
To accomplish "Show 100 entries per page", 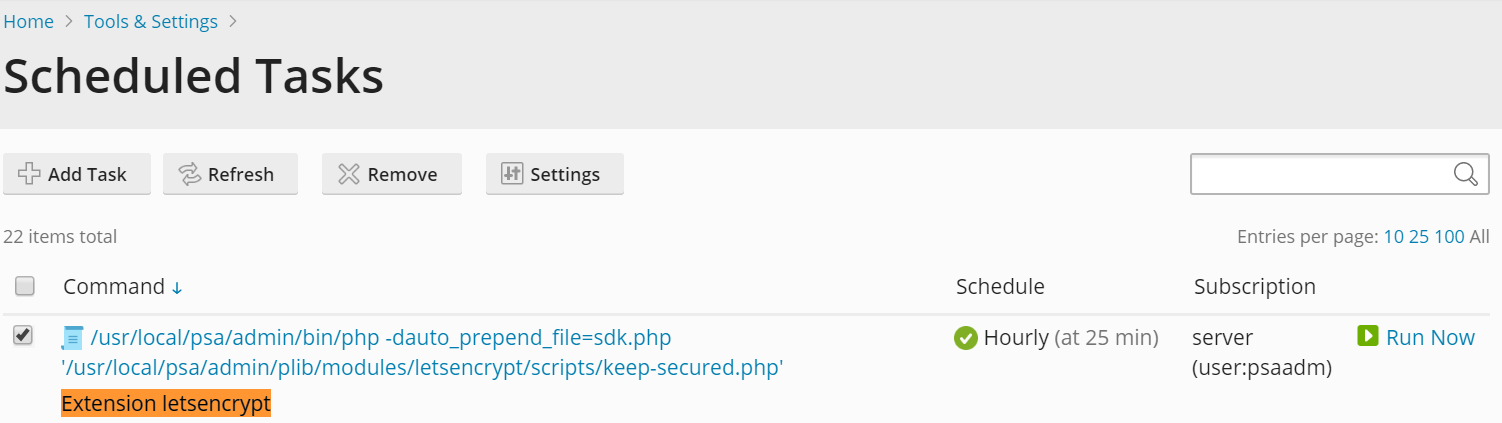I will point(1449,237).
